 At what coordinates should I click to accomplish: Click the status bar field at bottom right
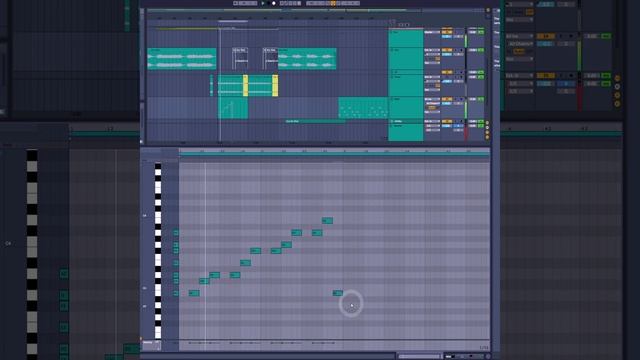pos(419,356)
